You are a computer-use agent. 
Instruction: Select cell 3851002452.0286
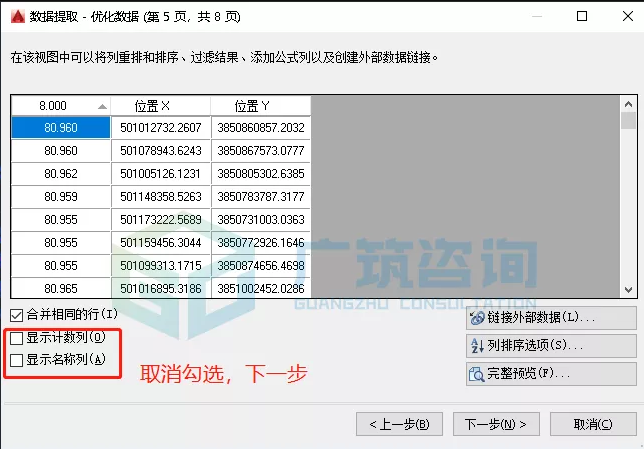(x=261, y=288)
